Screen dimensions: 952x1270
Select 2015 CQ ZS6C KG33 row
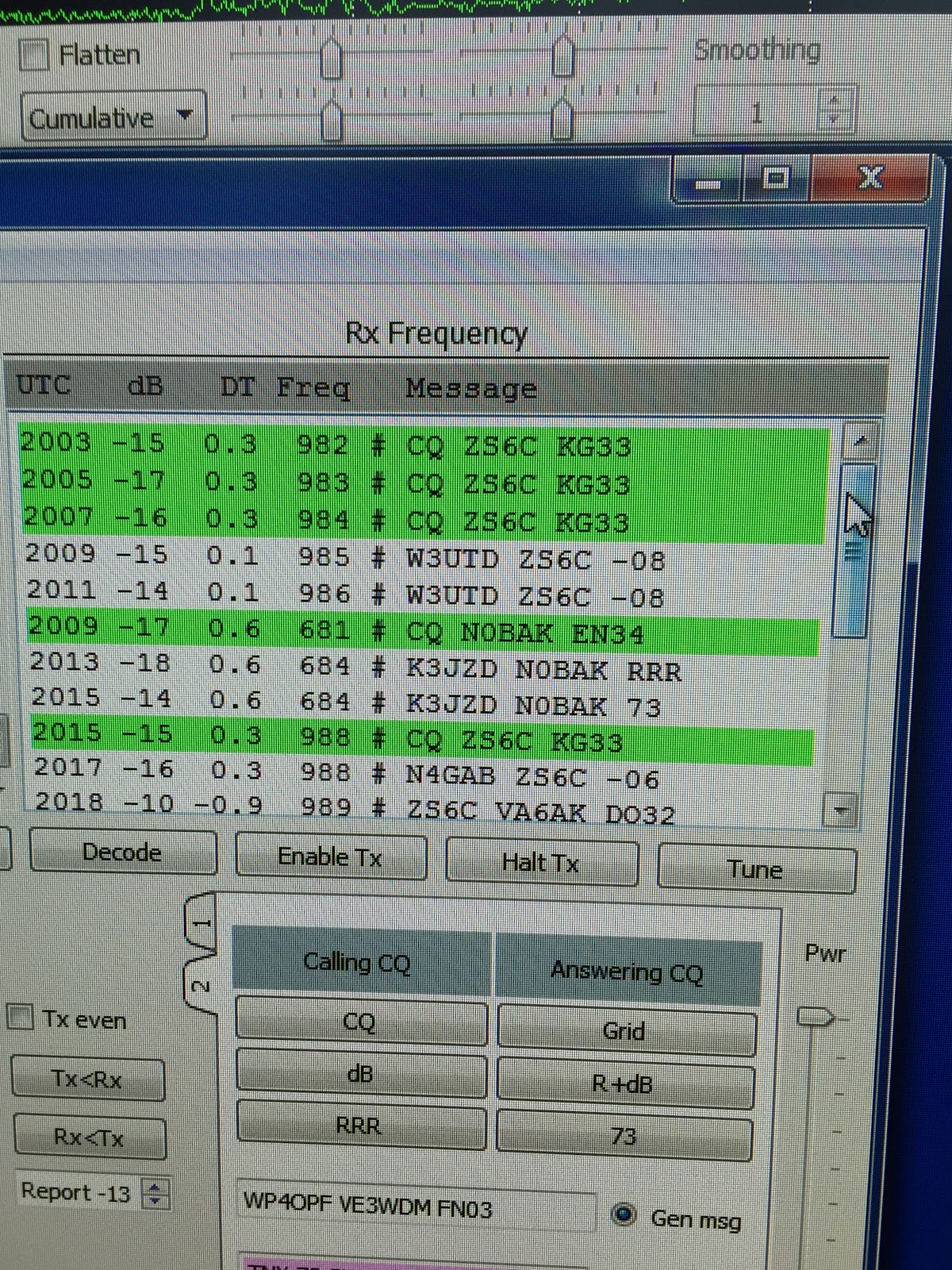[x=423, y=739]
